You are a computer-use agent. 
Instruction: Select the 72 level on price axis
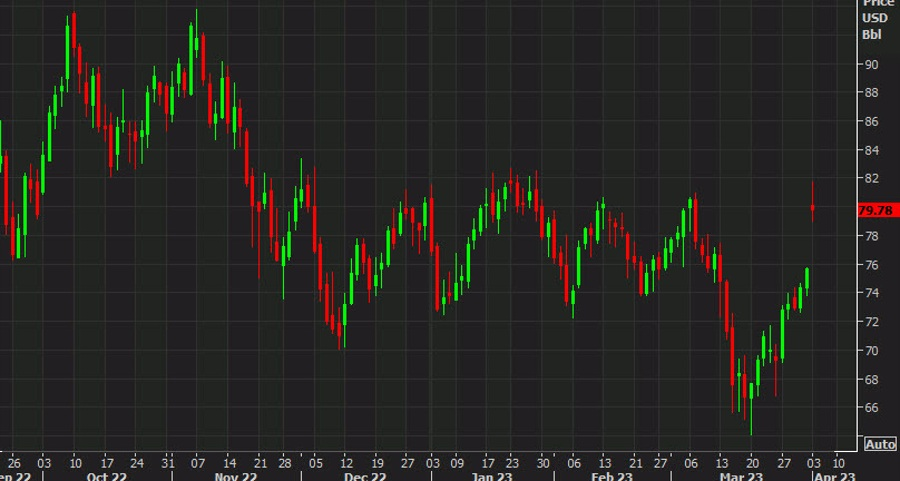tap(871, 322)
